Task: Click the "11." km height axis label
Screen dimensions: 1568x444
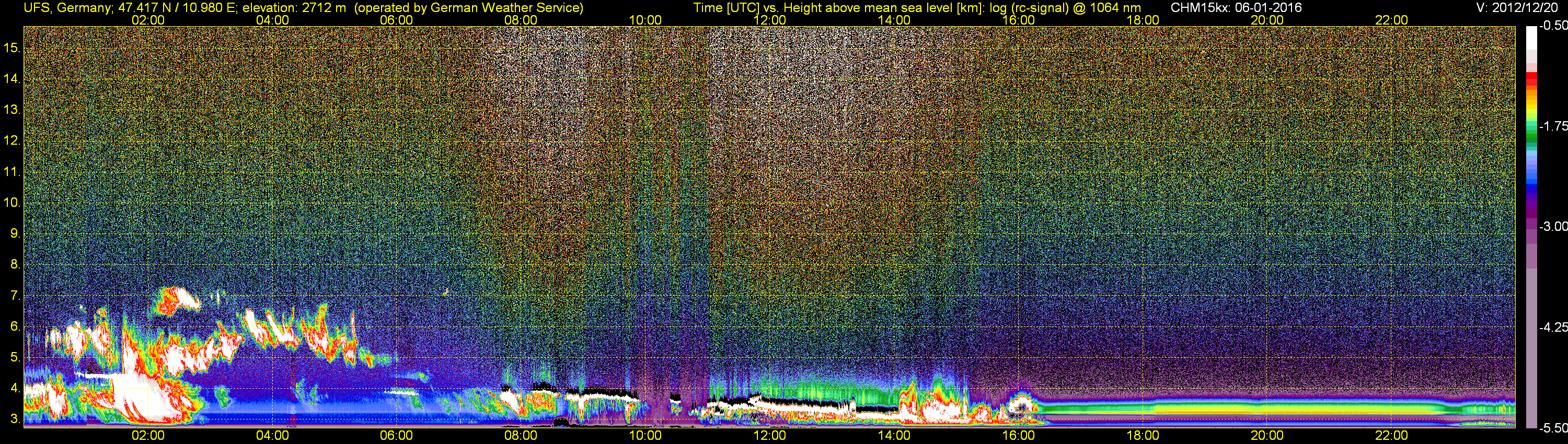Action: 12,171
